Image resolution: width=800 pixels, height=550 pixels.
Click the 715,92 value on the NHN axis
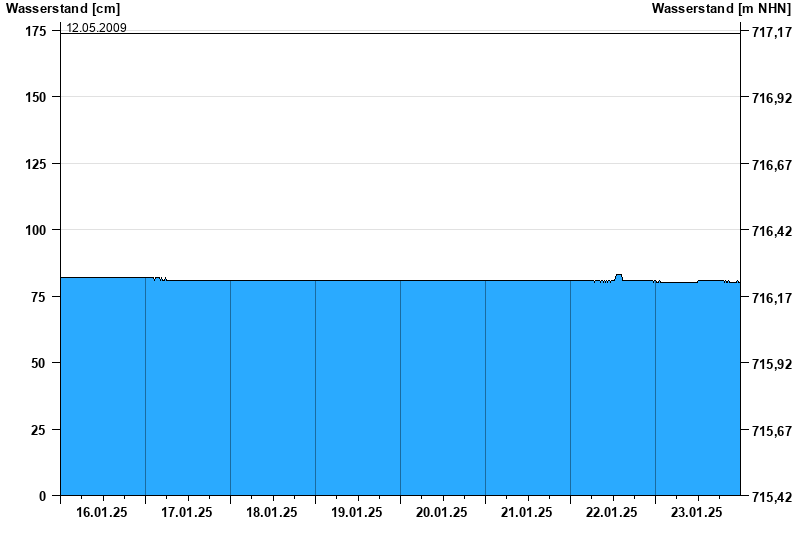(772, 364)
